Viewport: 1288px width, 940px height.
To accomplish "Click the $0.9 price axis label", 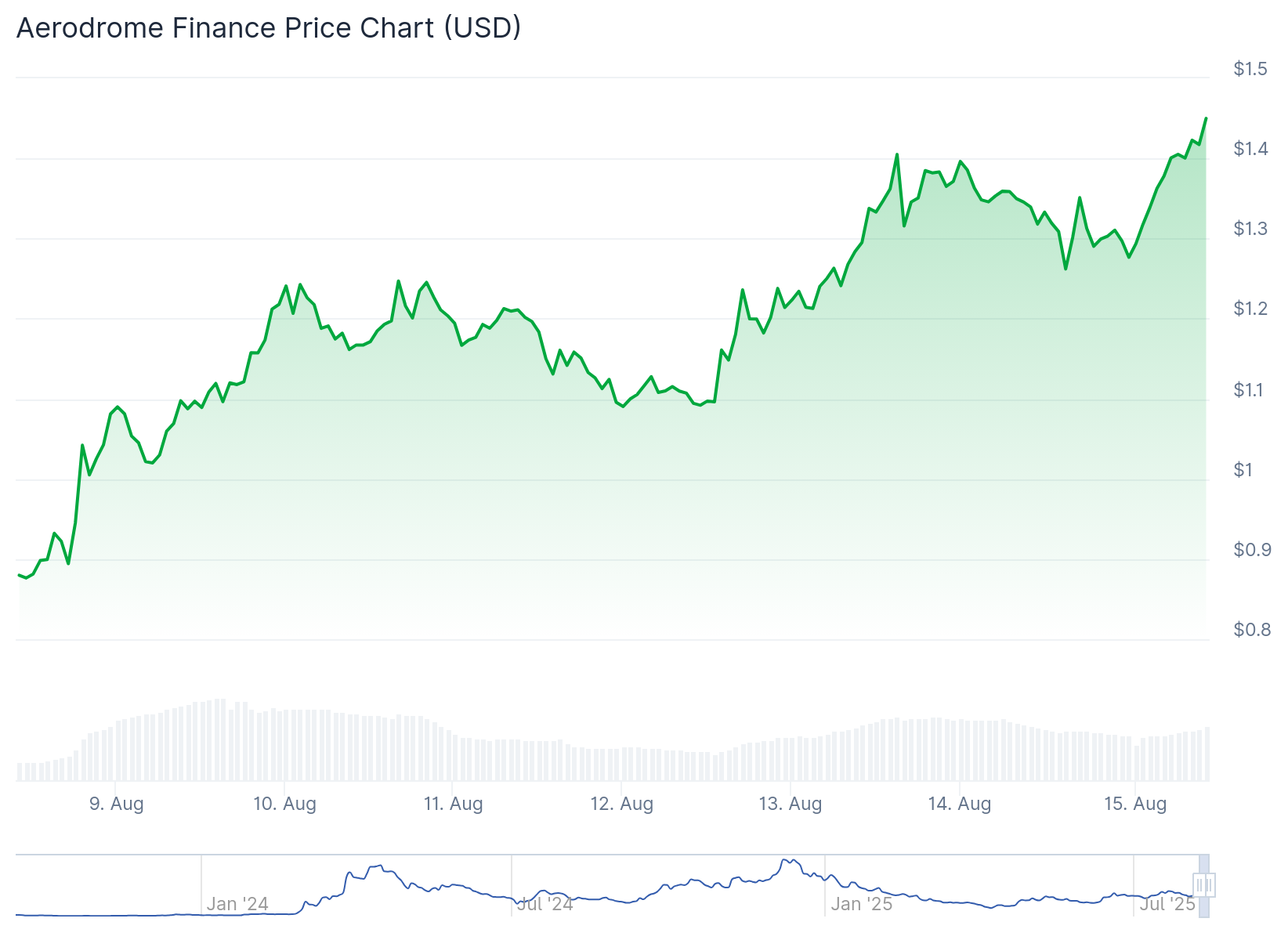I will [1251, 550].
